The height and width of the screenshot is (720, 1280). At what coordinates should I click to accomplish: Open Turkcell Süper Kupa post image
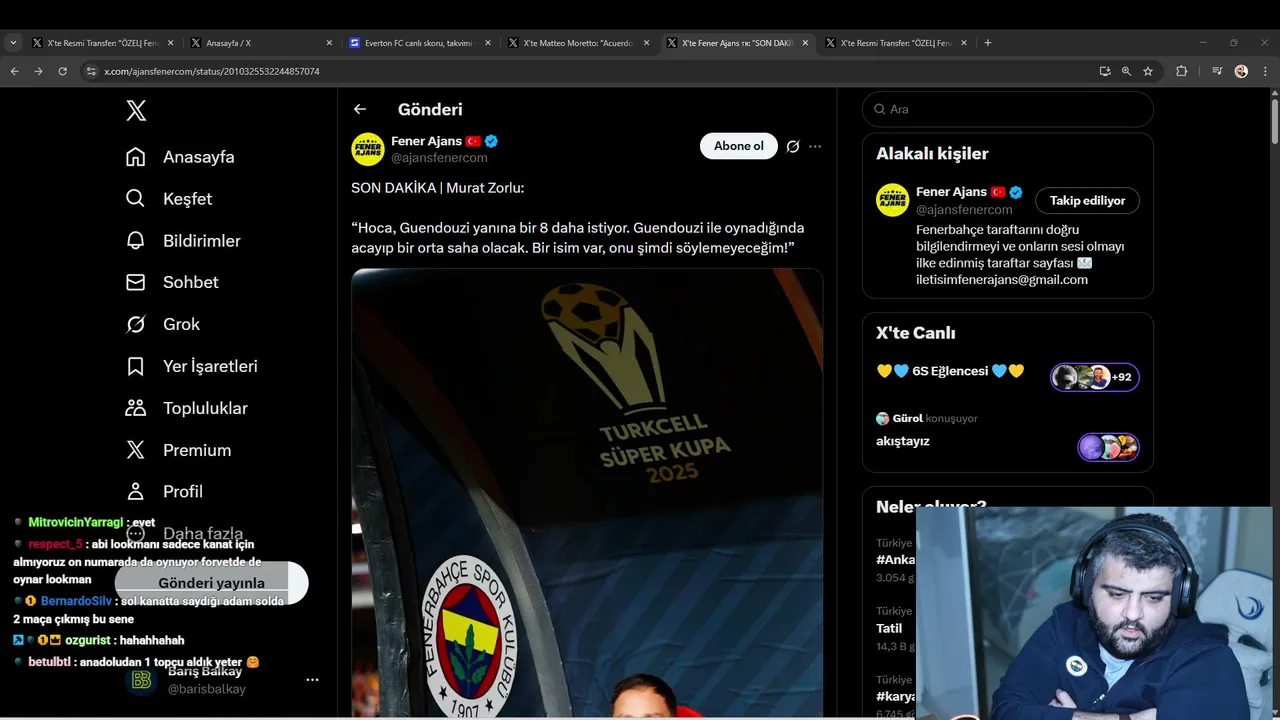click(x=587, y=492)
